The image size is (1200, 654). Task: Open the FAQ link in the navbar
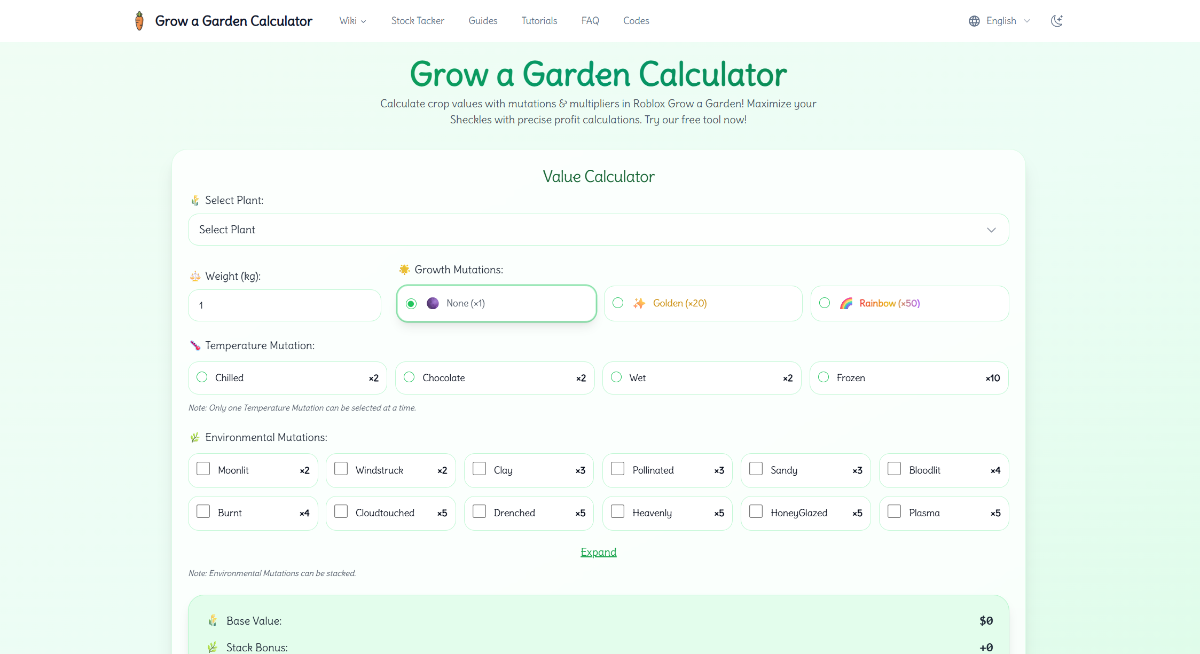click(x=590, y=20)
